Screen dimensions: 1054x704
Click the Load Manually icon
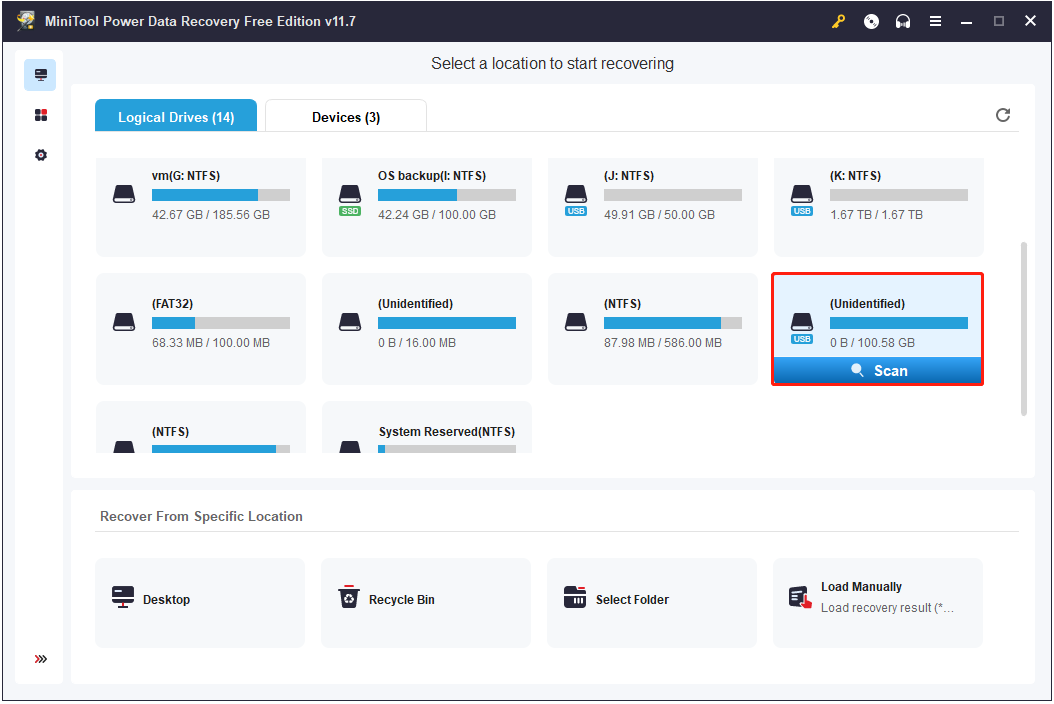[x=800, y=597]
